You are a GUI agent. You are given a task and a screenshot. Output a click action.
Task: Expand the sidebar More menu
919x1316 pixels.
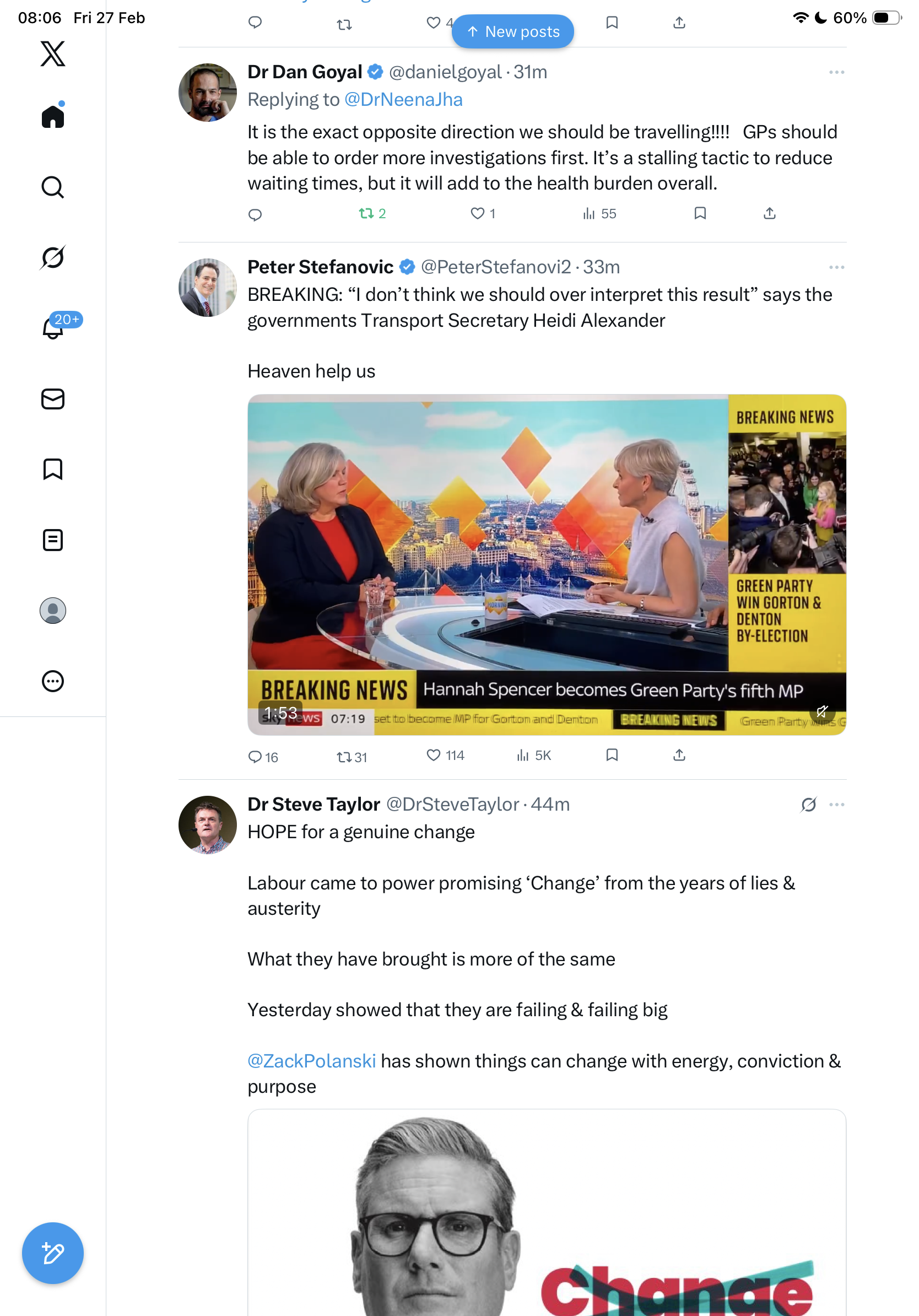click(53, 681)
